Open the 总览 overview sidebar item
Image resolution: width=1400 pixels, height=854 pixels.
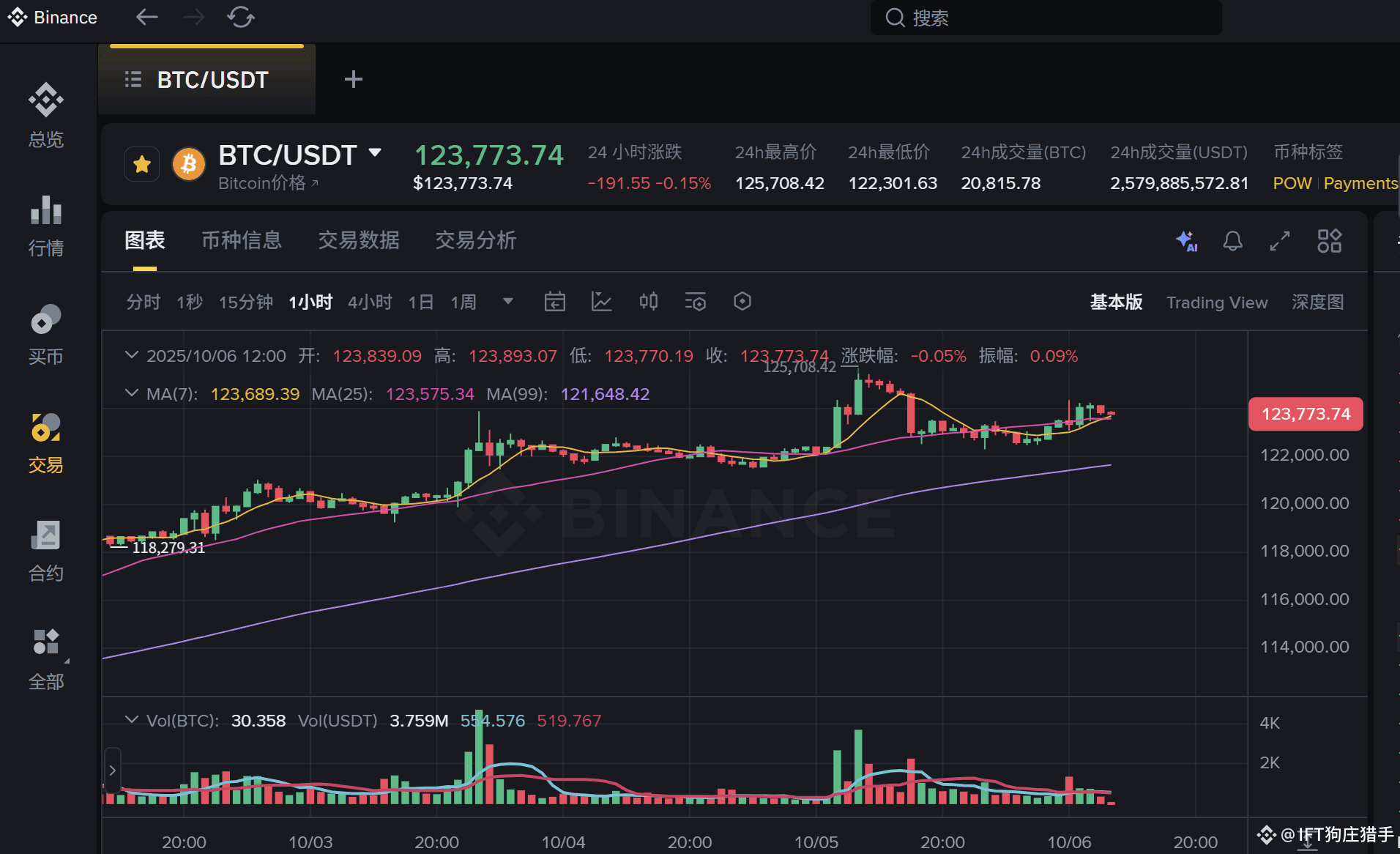coord(46,116)
